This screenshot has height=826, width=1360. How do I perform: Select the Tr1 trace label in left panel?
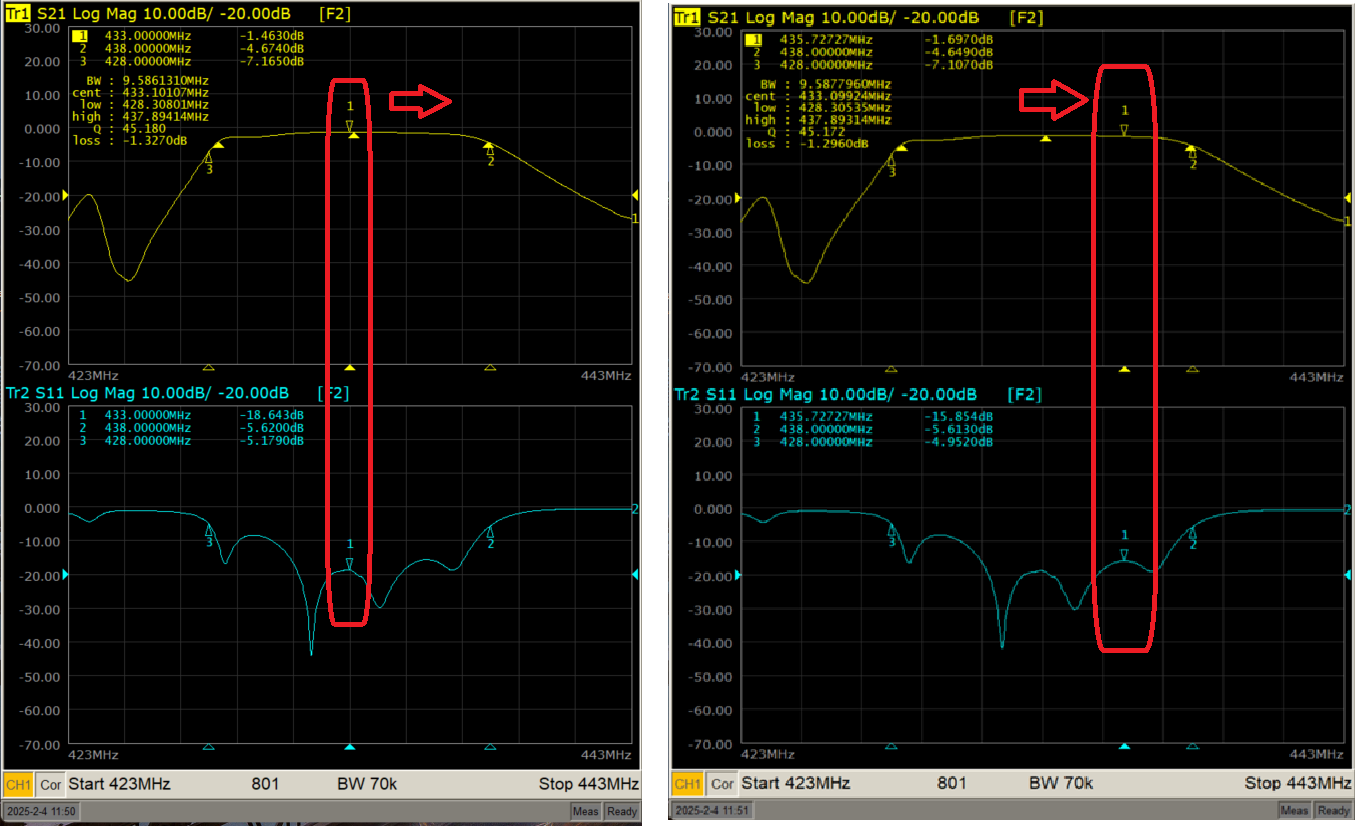(18, 15)
